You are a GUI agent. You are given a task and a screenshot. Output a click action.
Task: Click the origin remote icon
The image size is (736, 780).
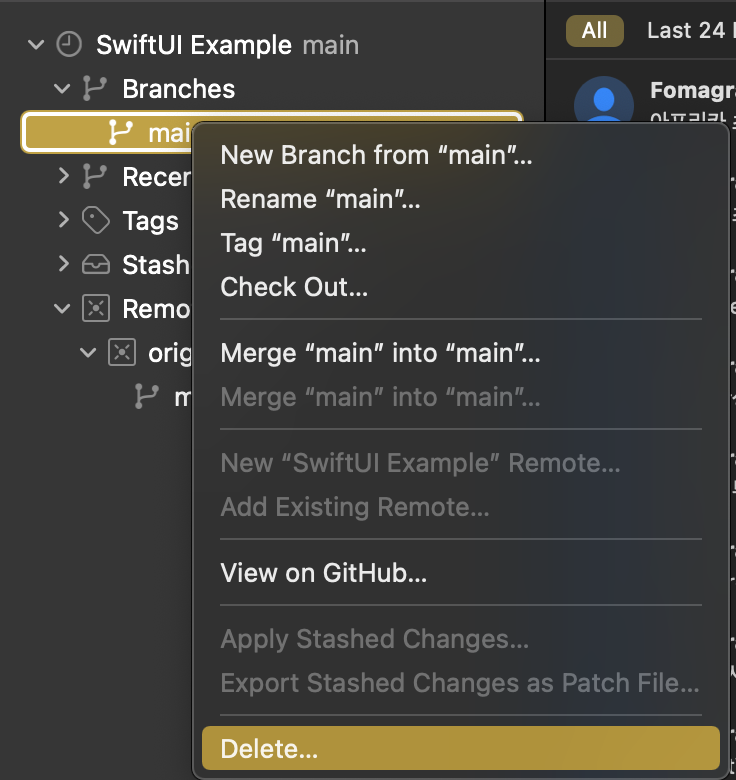[x=122, y=352]
